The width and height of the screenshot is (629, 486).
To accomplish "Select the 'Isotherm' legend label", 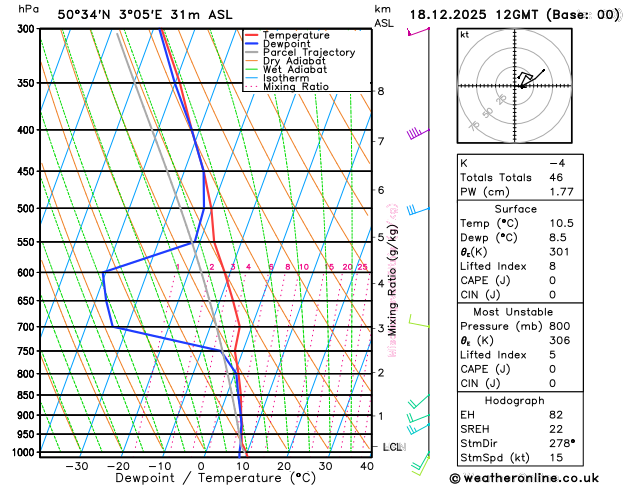I will pyautogui.click(x=286, y=78).
